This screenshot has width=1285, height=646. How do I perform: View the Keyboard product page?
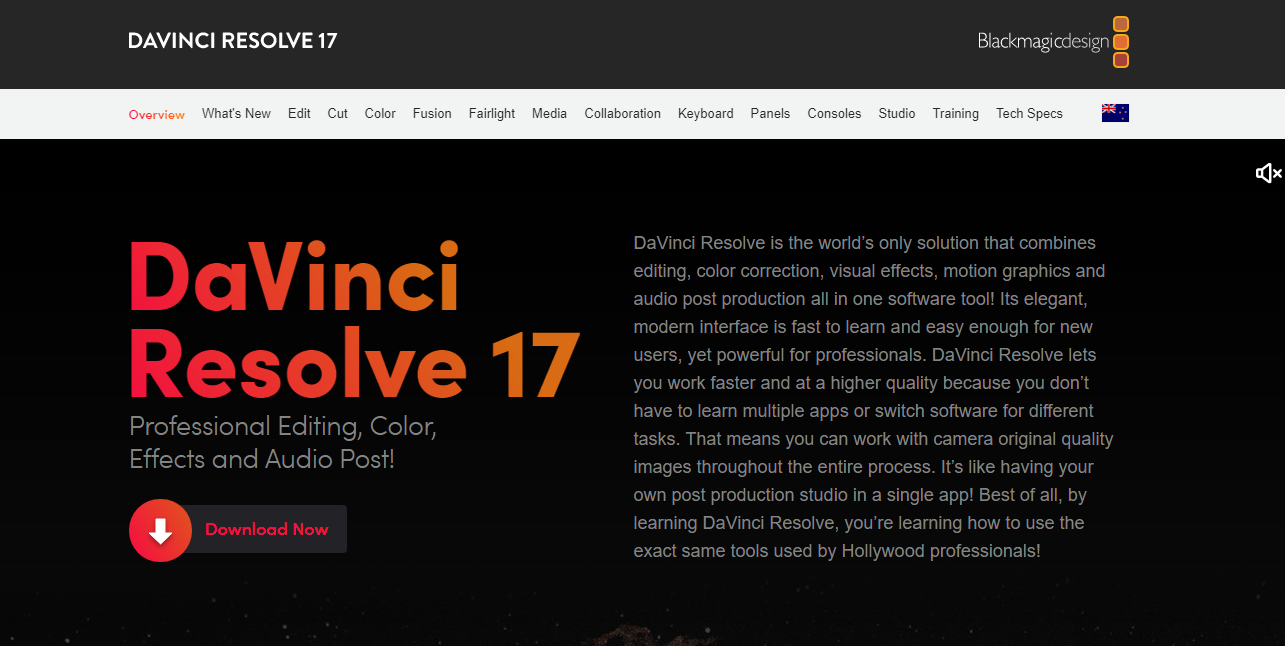click(705, 114)
